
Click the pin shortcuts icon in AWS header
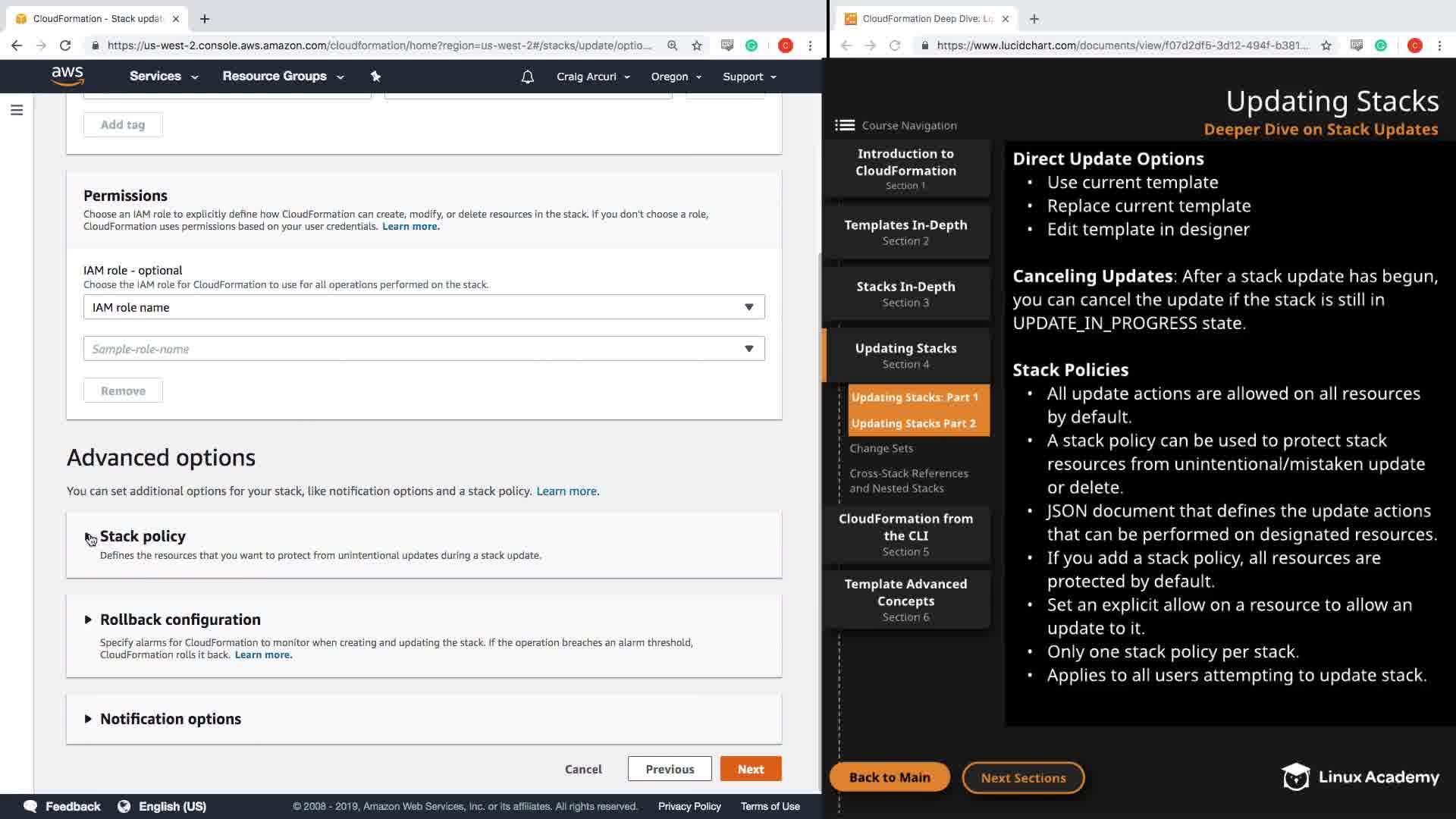[x=375, y=77]
